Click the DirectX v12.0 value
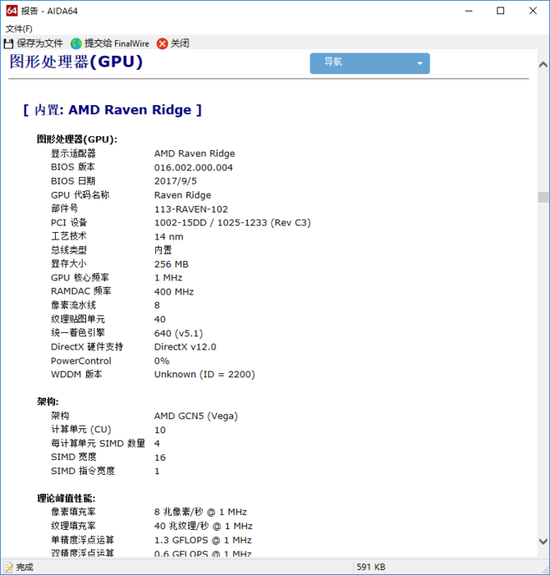Screen dimensions: 550x575 [185, 347]
